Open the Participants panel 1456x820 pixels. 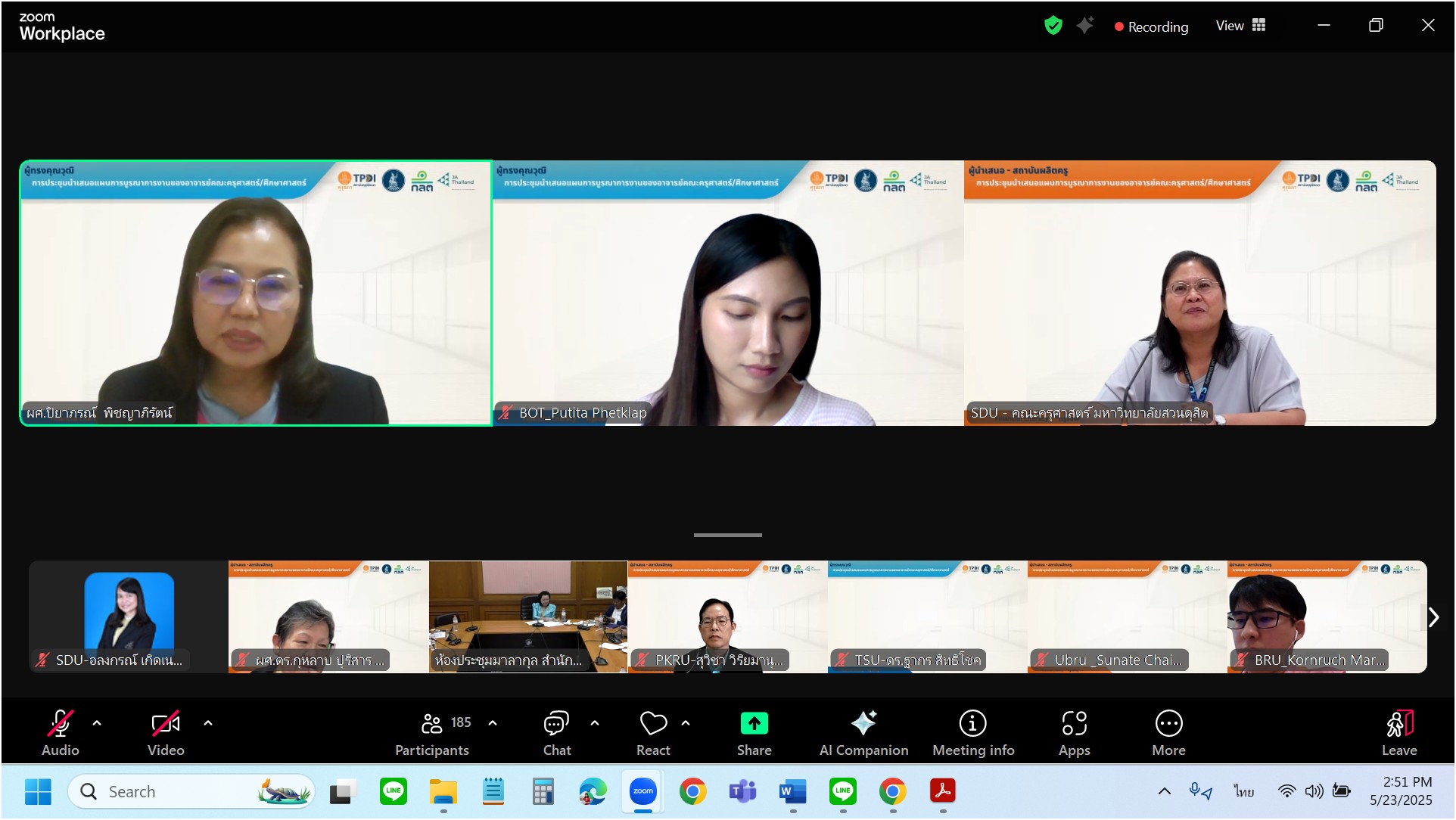432,733
